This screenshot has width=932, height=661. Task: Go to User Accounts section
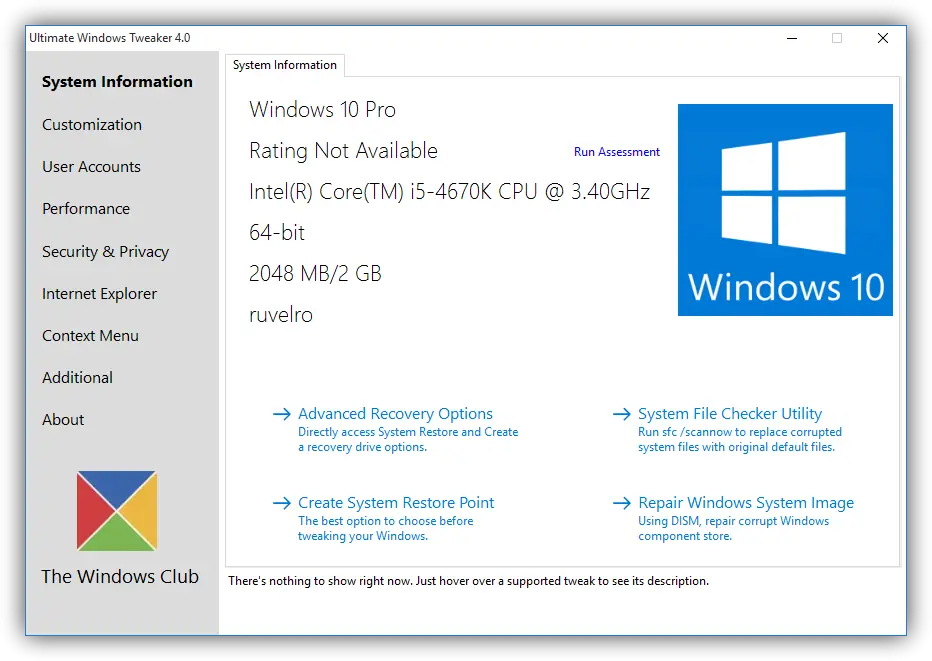pos(92,166)
